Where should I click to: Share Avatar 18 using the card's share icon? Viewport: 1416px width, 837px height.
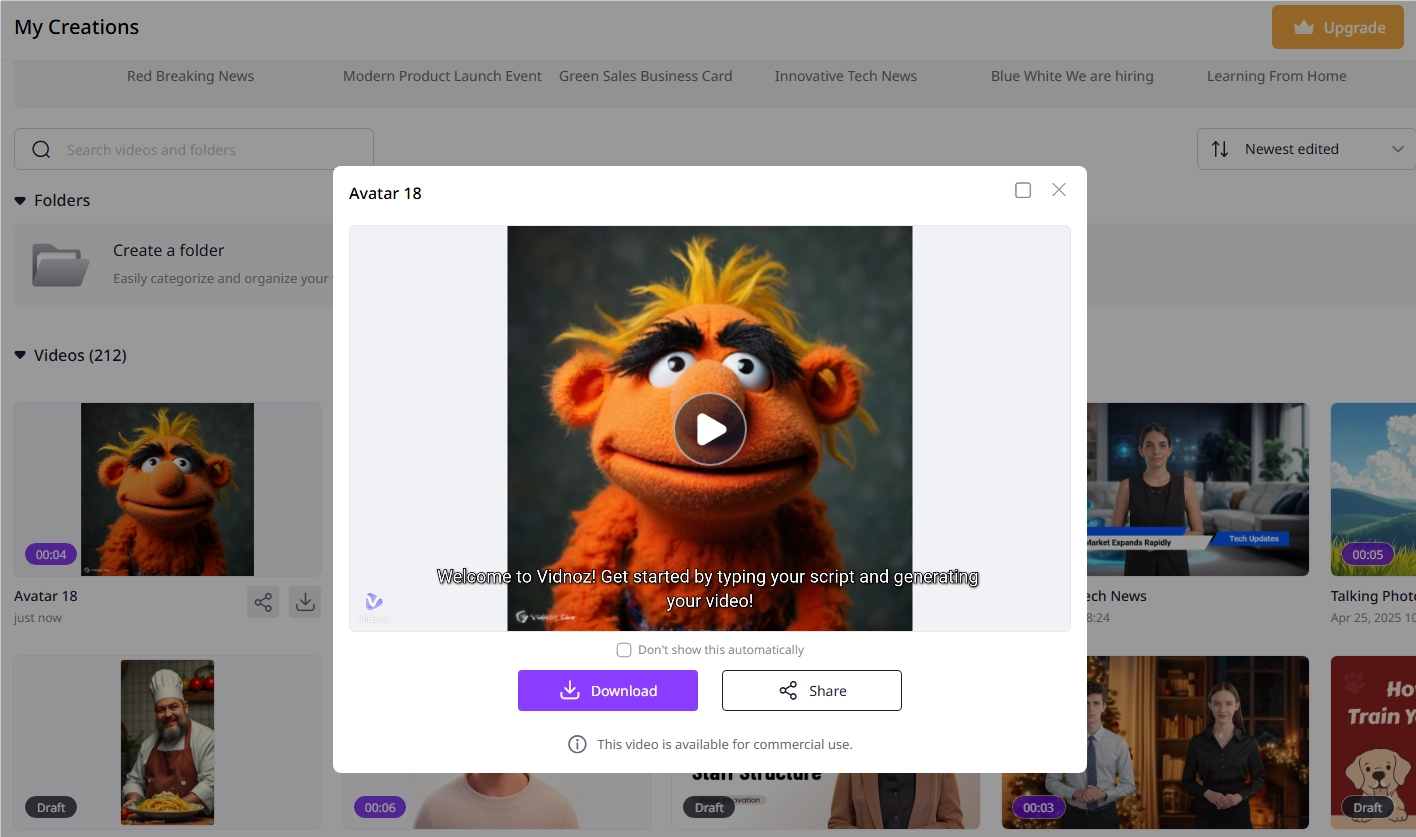(x=263, y=601)
